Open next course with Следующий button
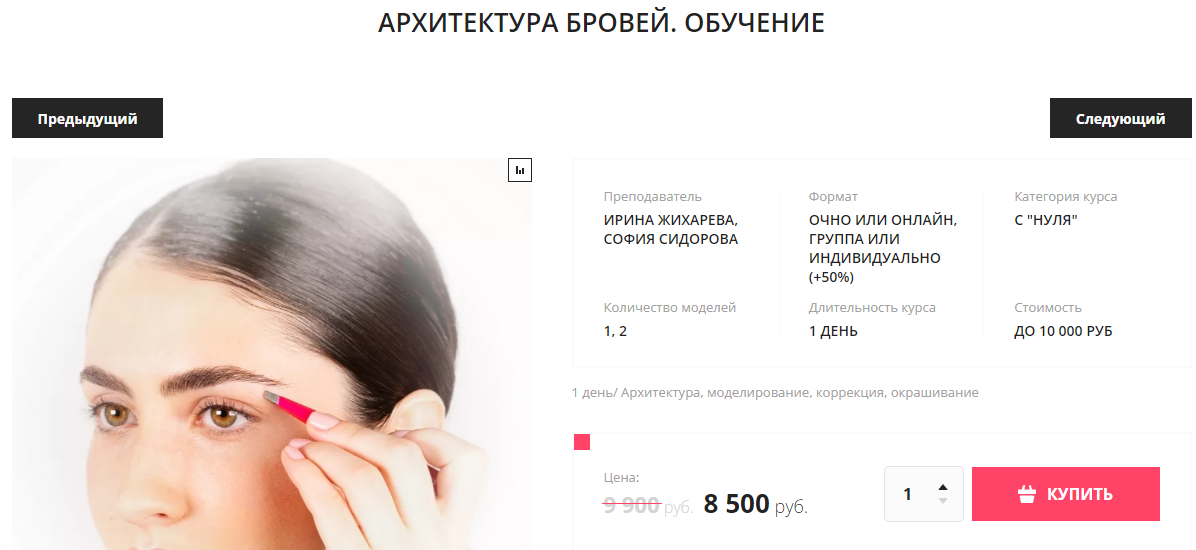1196x550 pixels. pos(1120,118)
